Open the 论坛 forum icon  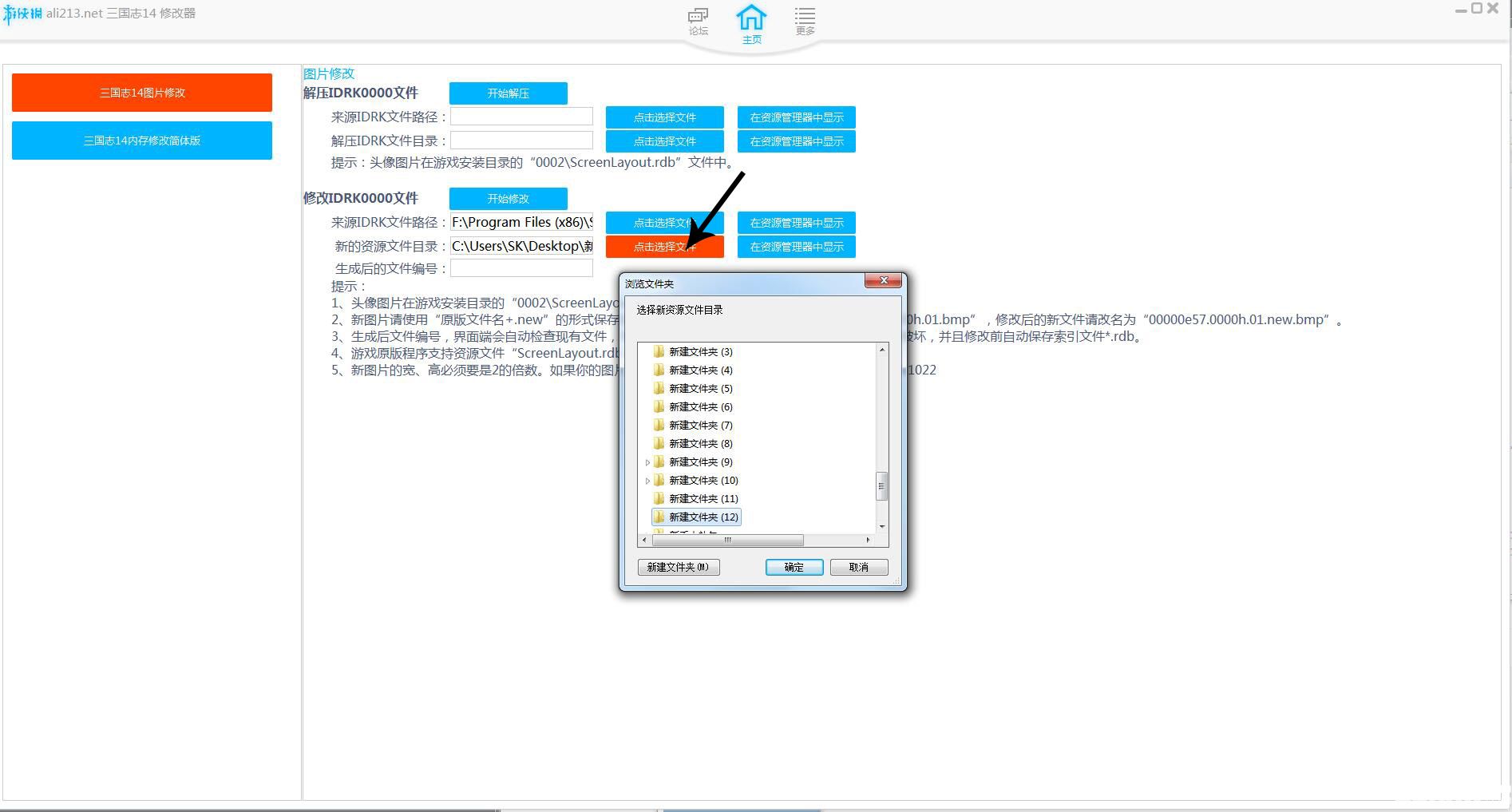pyautogui.click(x=699, y=22)
